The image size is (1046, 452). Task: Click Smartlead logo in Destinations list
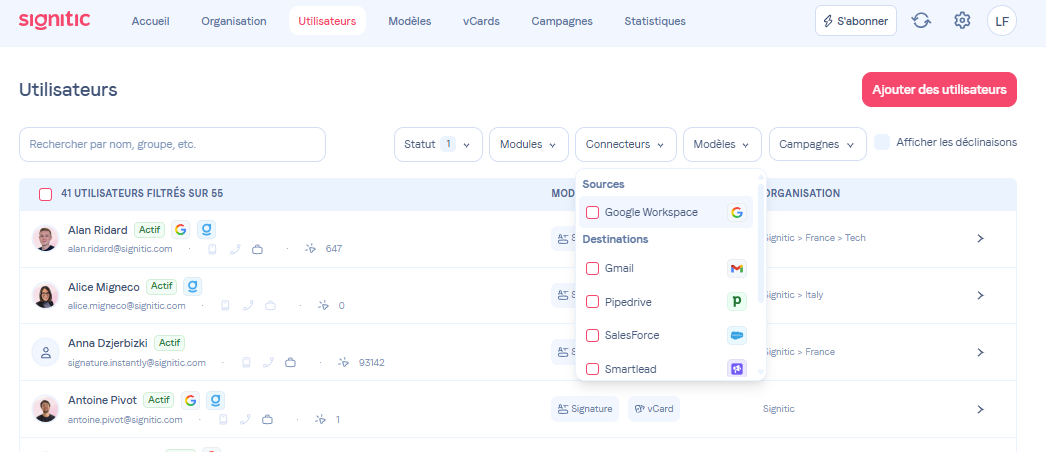tap(736, 369)
